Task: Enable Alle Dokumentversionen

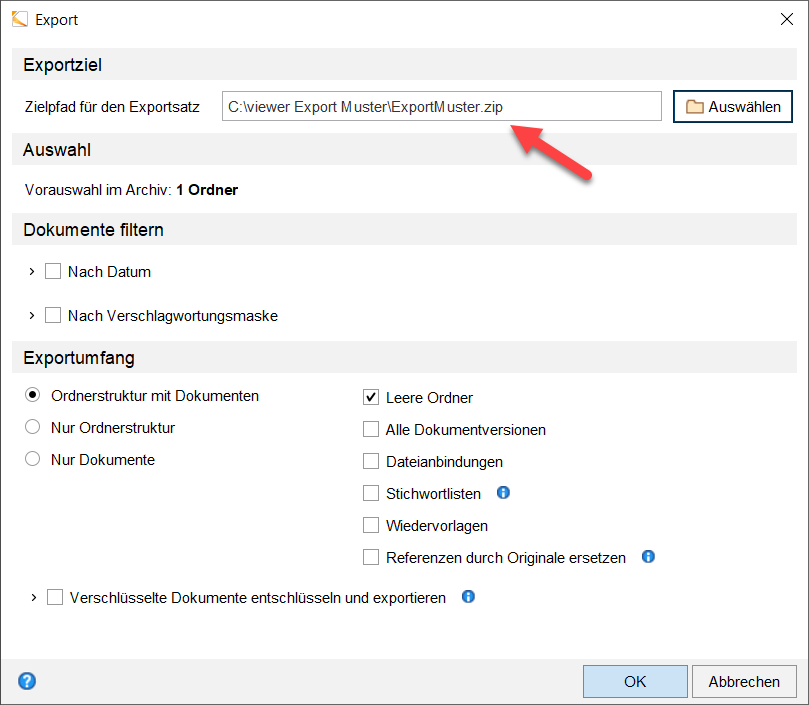Action: point(372,429)
